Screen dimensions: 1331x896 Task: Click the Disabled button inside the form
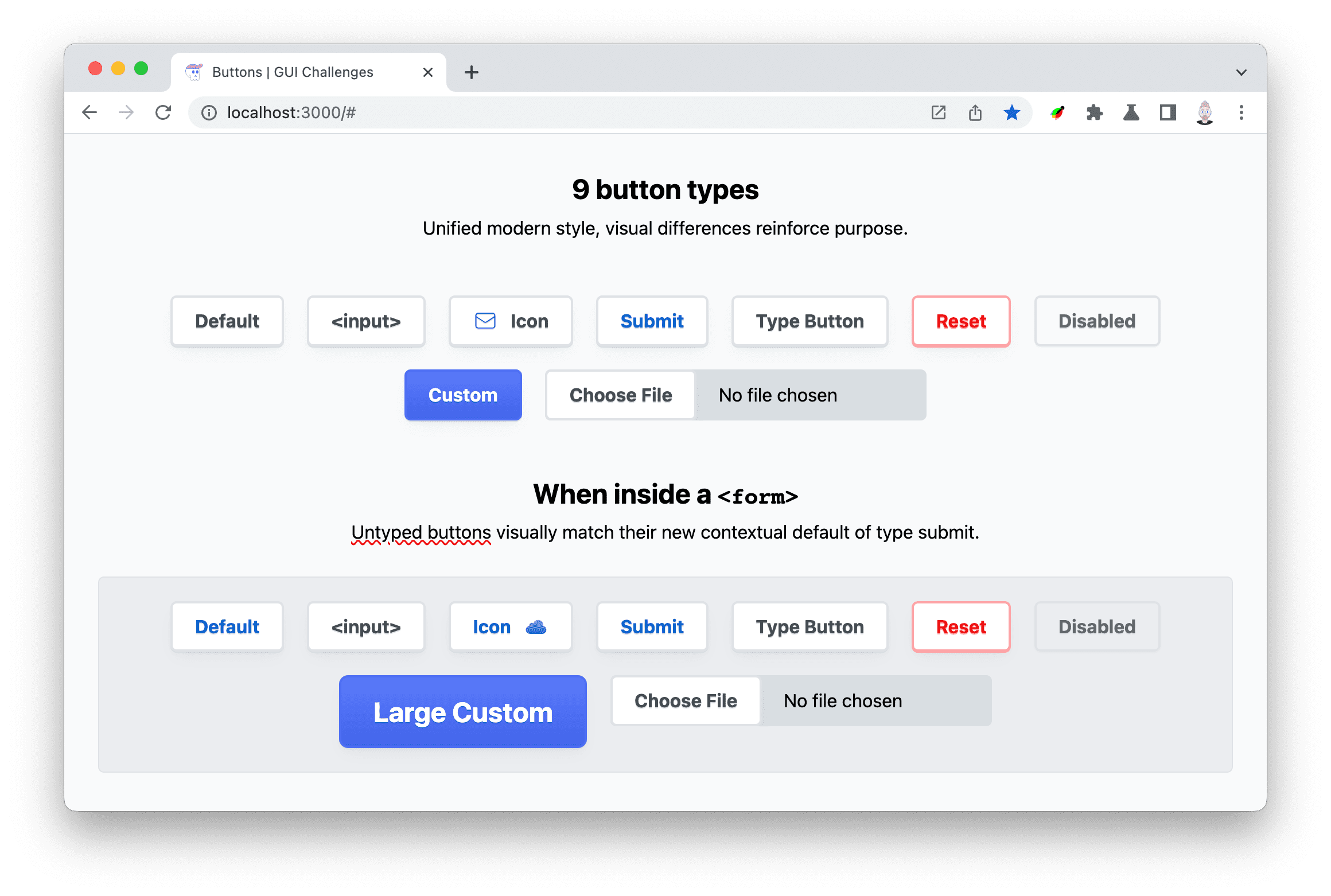tap(1097, 627)
